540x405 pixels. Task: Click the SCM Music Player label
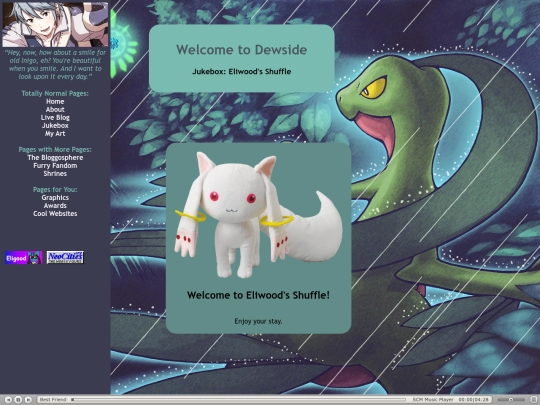click(433, 399)
